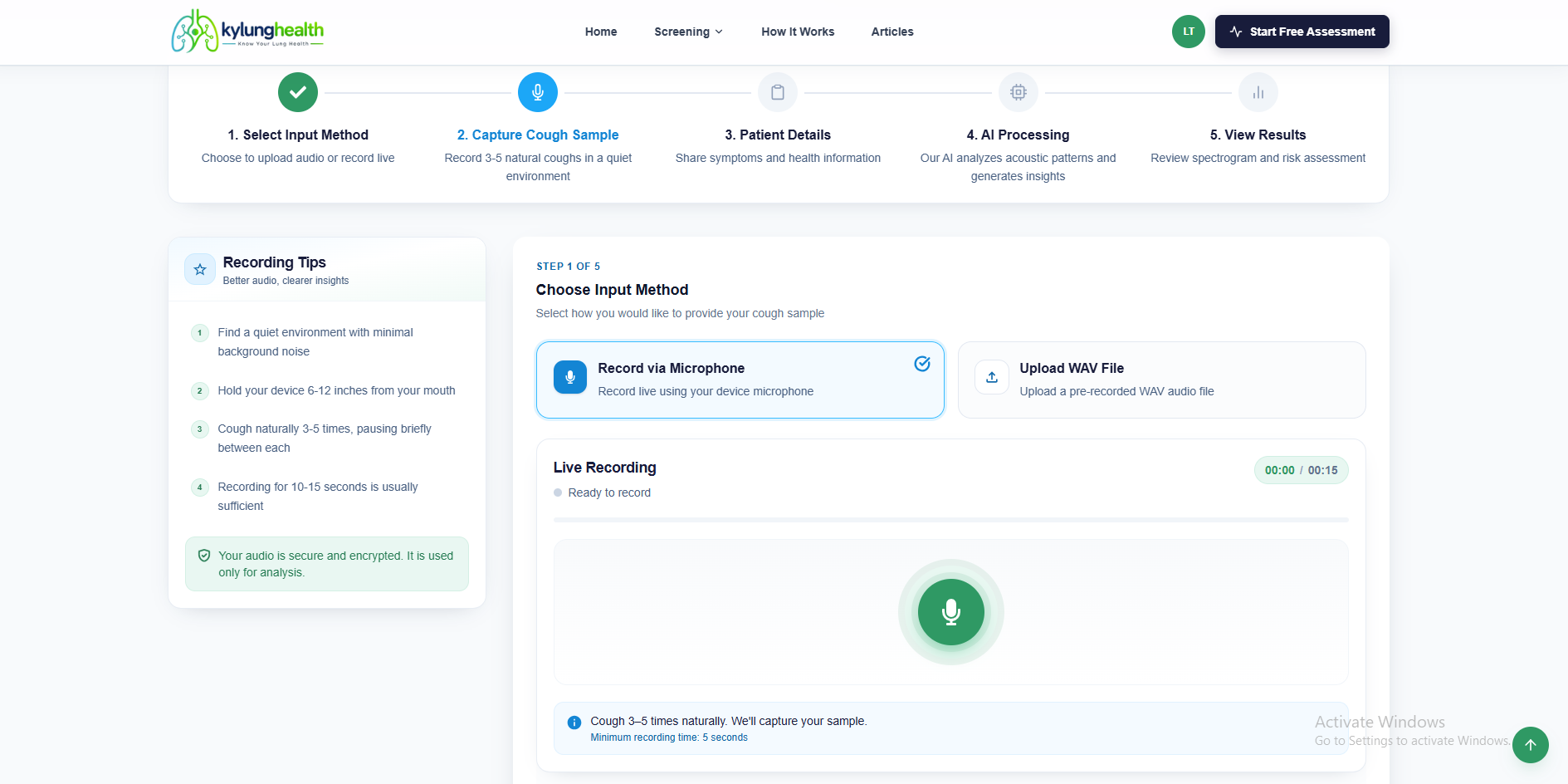This screenshot has width=1568, height=784.
Task: Click the star icon beside Recording Tips
Action: click(x=200, y=269)
